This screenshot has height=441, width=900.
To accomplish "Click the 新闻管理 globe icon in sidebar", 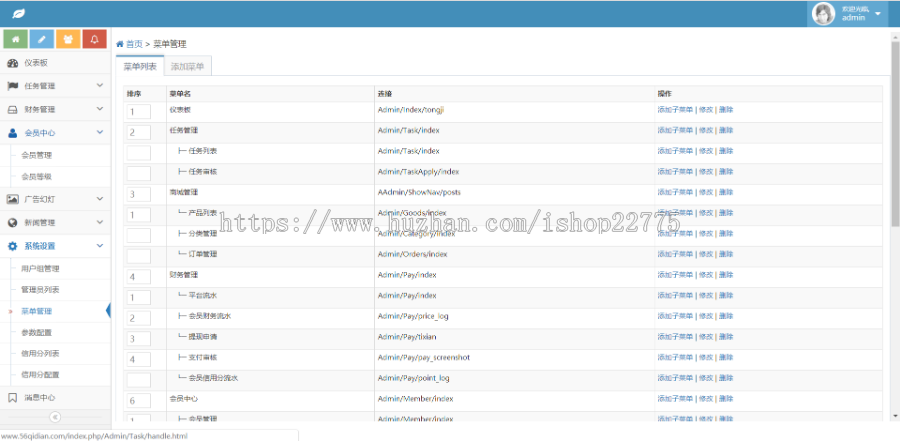I will pos(12,222).
